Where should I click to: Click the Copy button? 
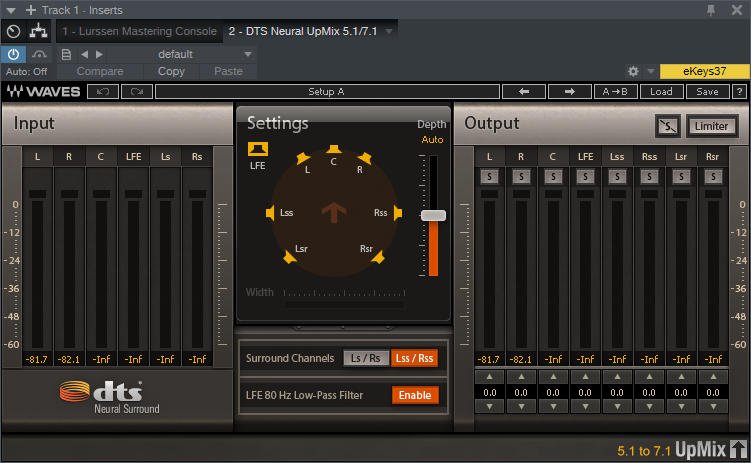tap(171, 71)
